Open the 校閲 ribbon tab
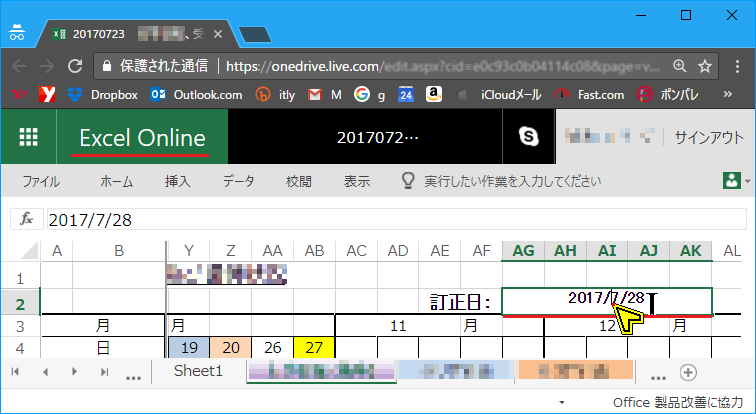 click(298, 181)
